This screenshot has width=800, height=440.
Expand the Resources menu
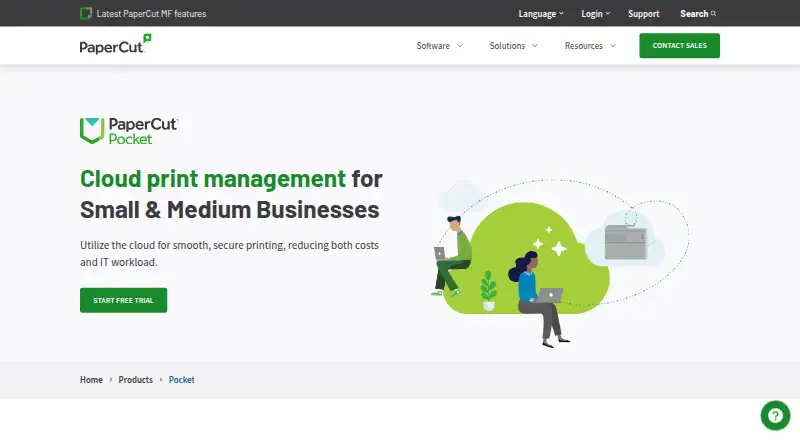[x=590, y=45]
